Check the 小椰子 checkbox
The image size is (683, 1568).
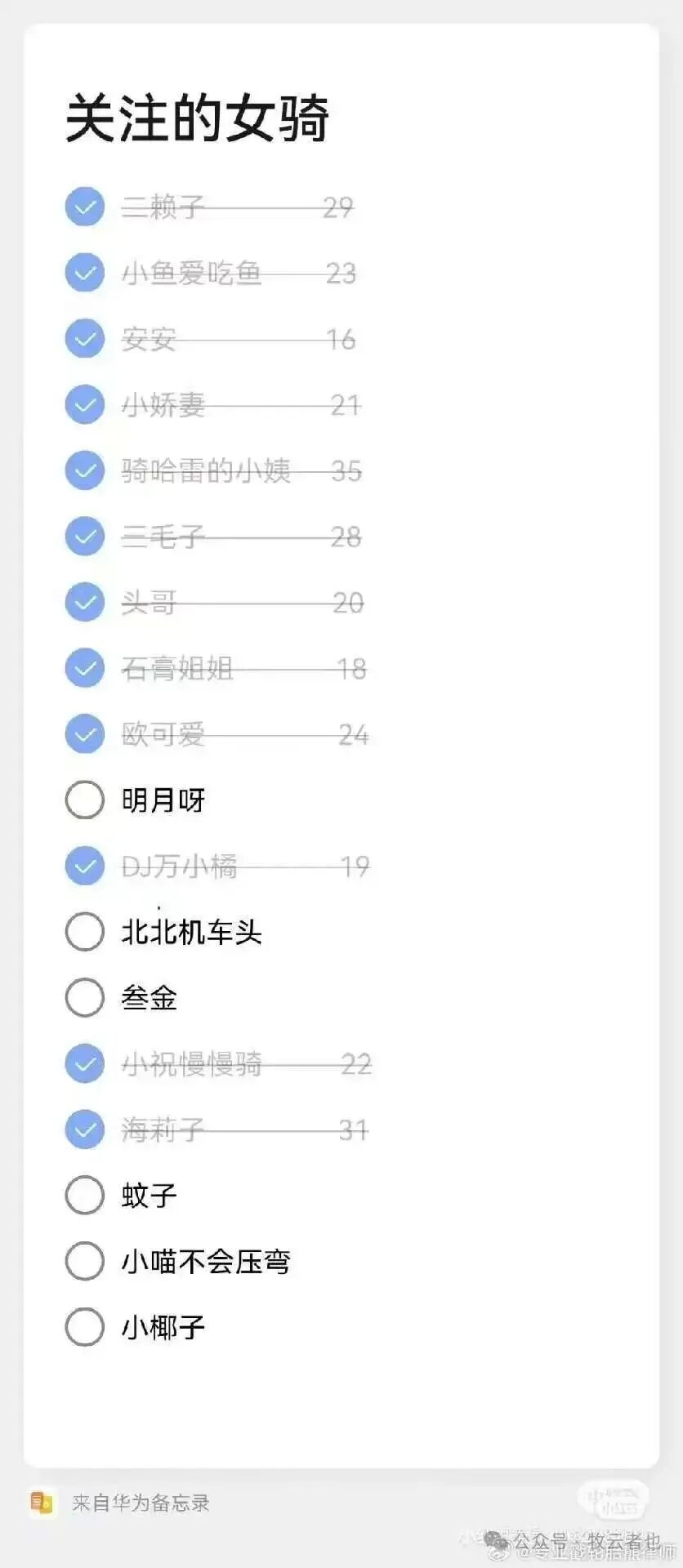(85, 1327)
